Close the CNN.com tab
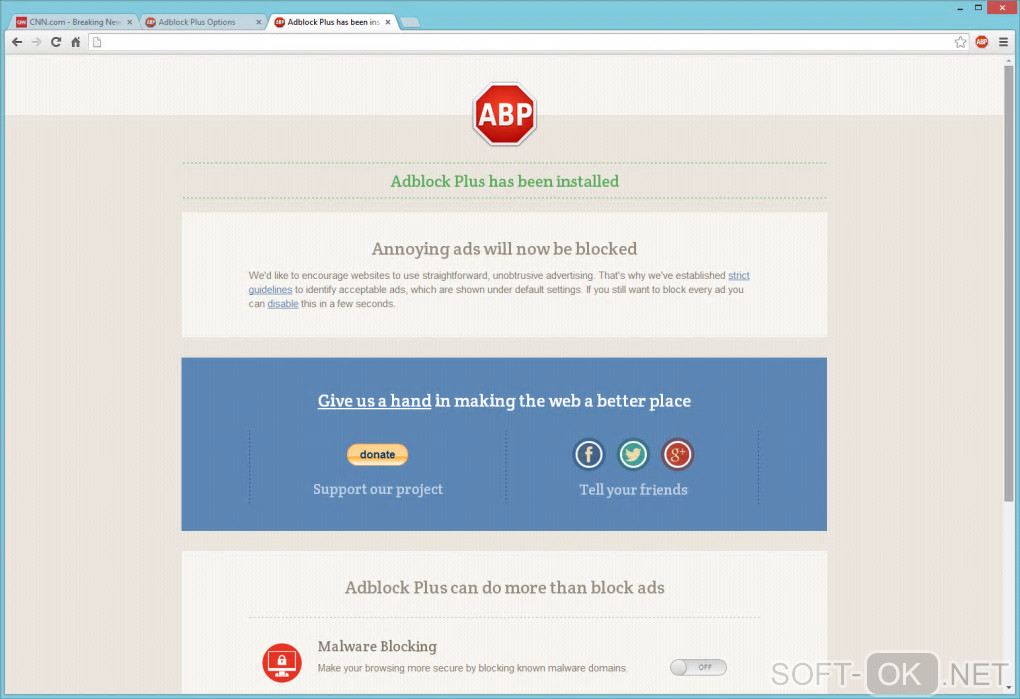Screen dimensions: 1020x699 point(129,22)
